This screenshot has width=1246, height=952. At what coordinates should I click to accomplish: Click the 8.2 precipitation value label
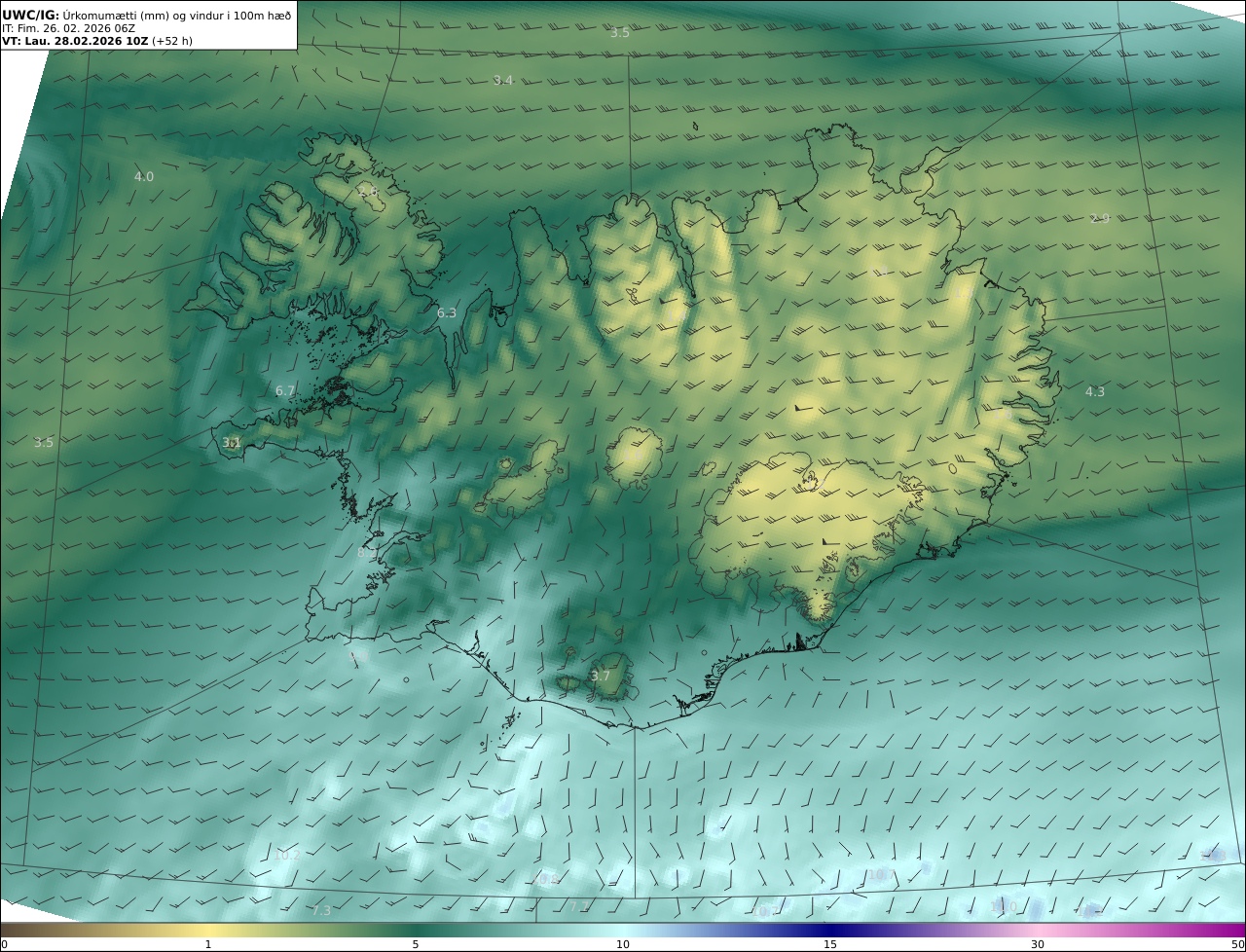coord(367,553)
